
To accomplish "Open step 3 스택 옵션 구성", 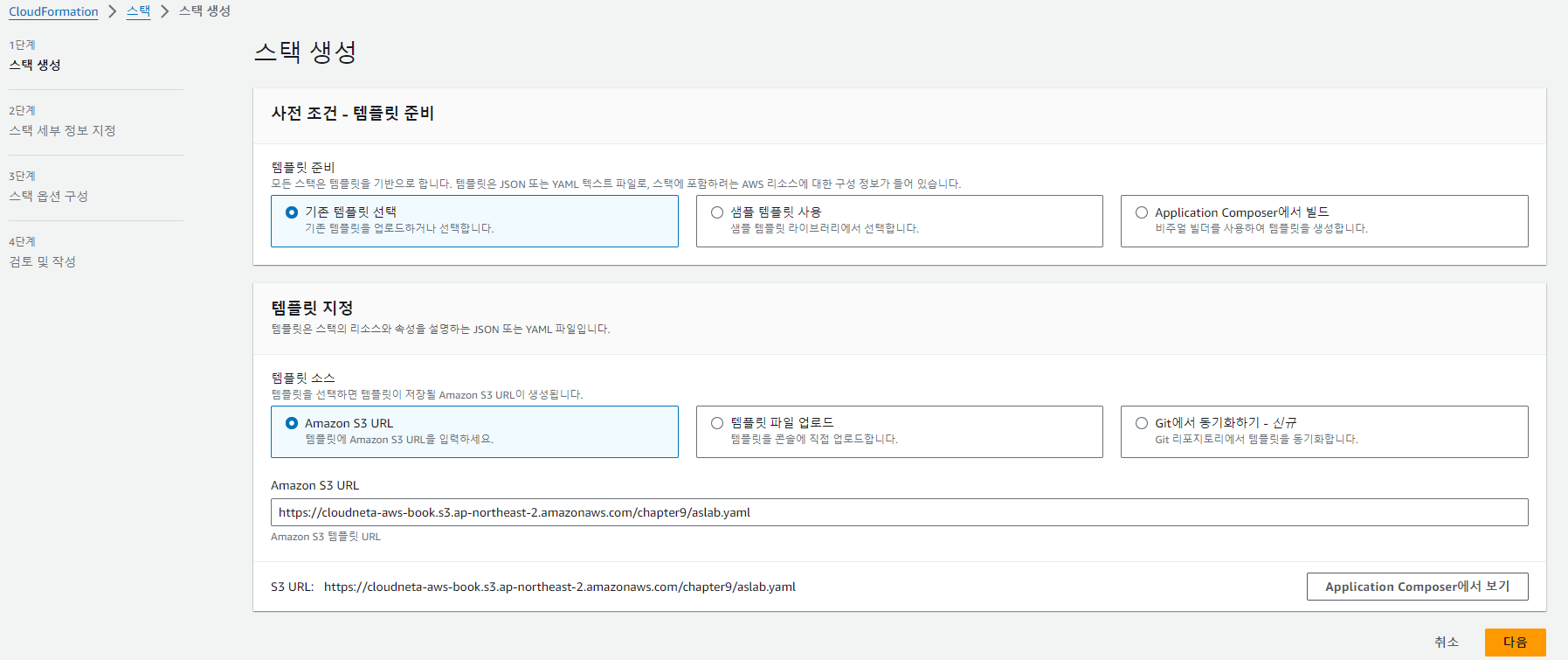I will 48,196.
